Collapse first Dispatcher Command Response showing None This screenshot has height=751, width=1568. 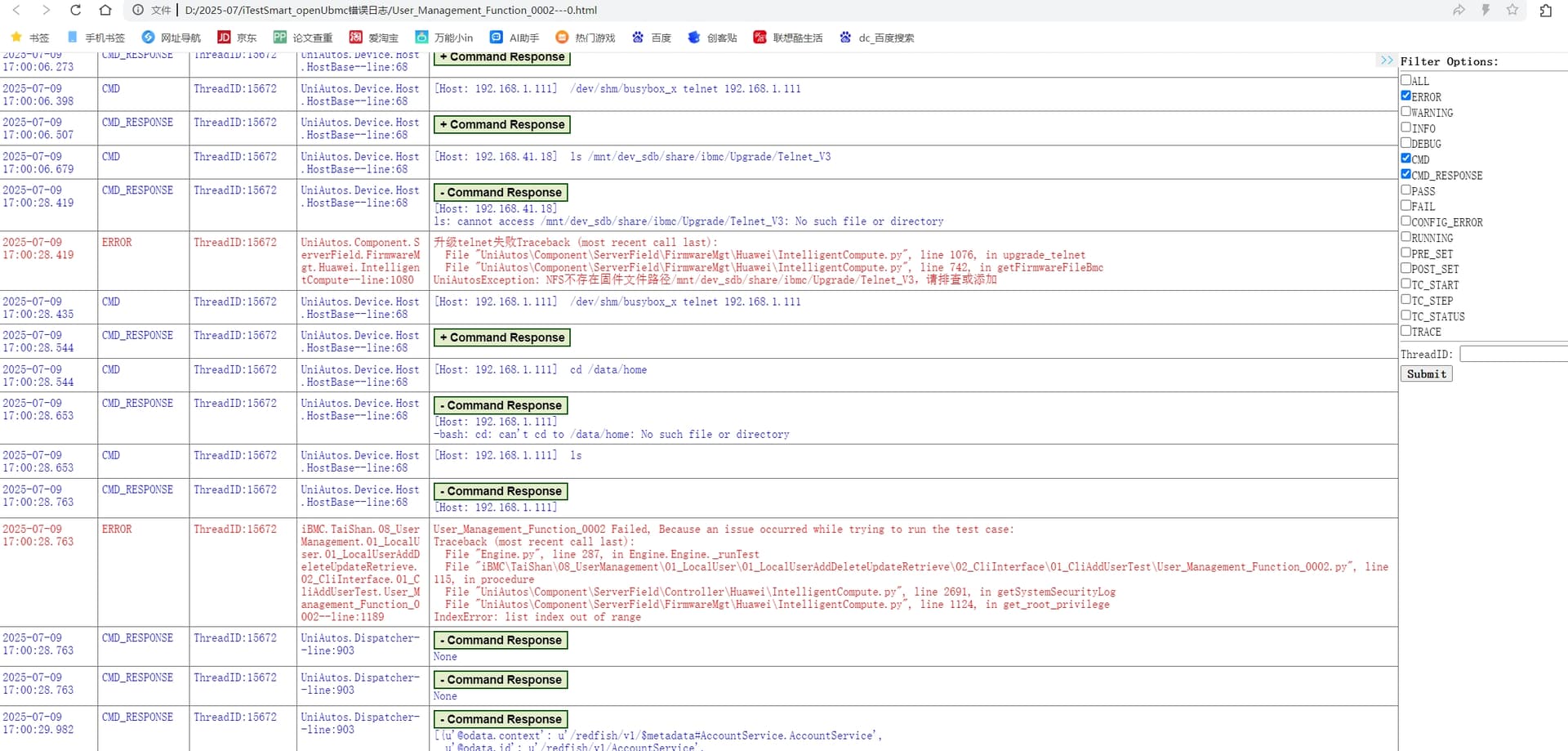click(501, 640)
